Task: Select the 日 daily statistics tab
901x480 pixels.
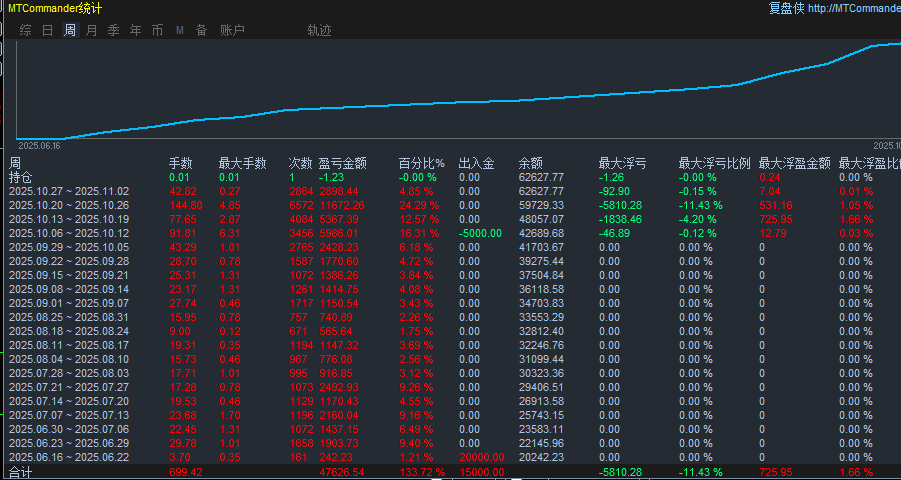Action: click(x=48, y=30)
